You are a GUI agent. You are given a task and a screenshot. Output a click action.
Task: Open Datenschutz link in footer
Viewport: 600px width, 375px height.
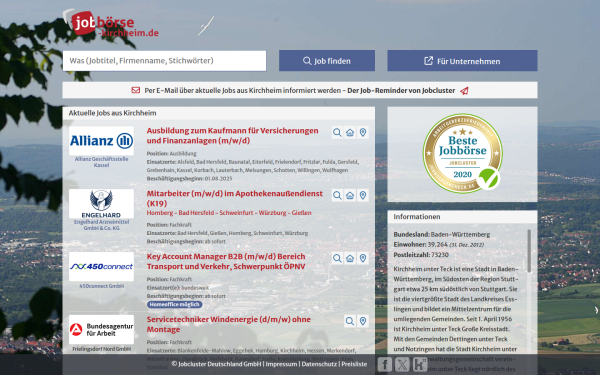[x=319, y=364]
